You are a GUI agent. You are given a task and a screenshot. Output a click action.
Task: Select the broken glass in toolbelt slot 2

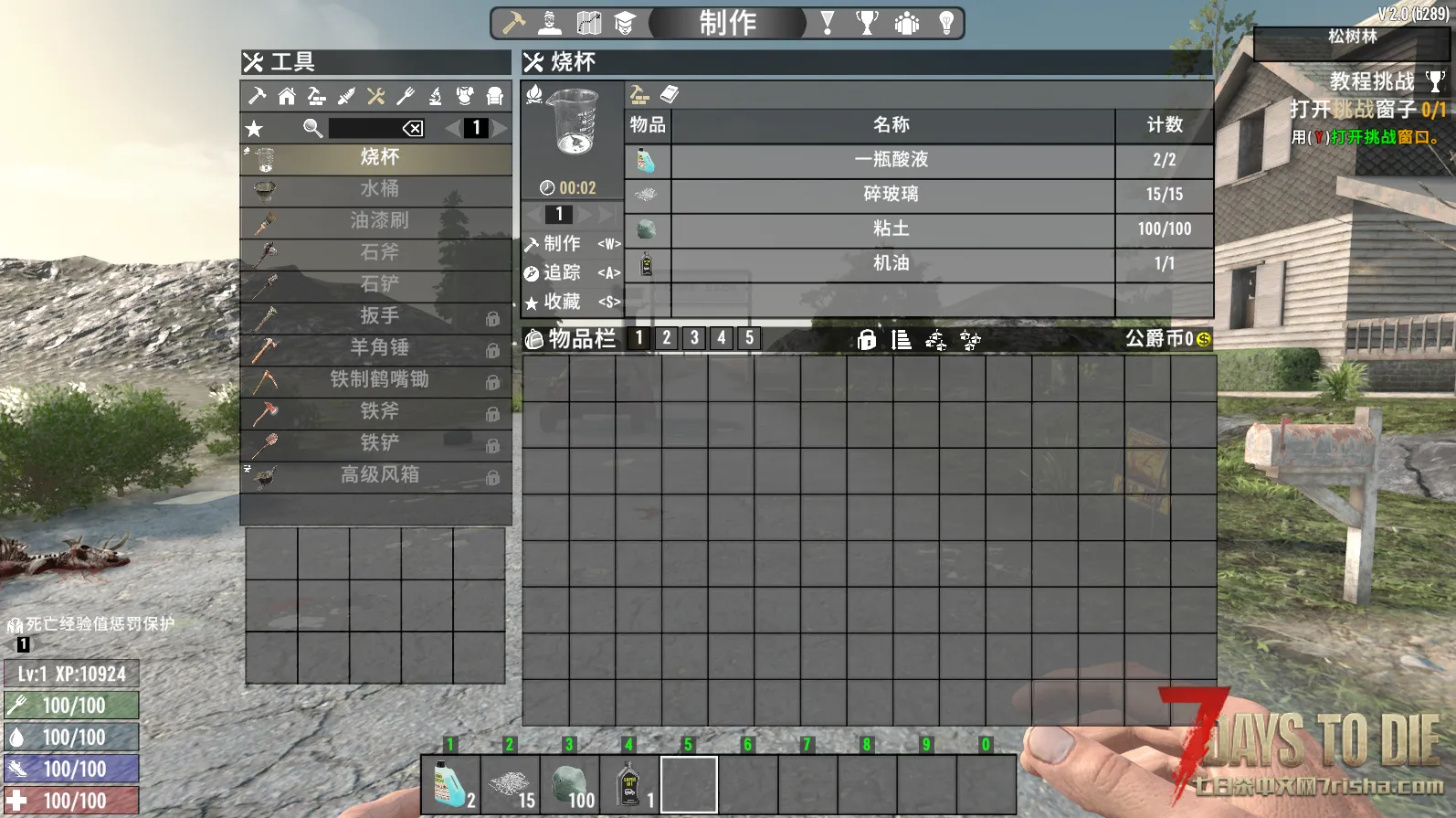pos(510,784)
